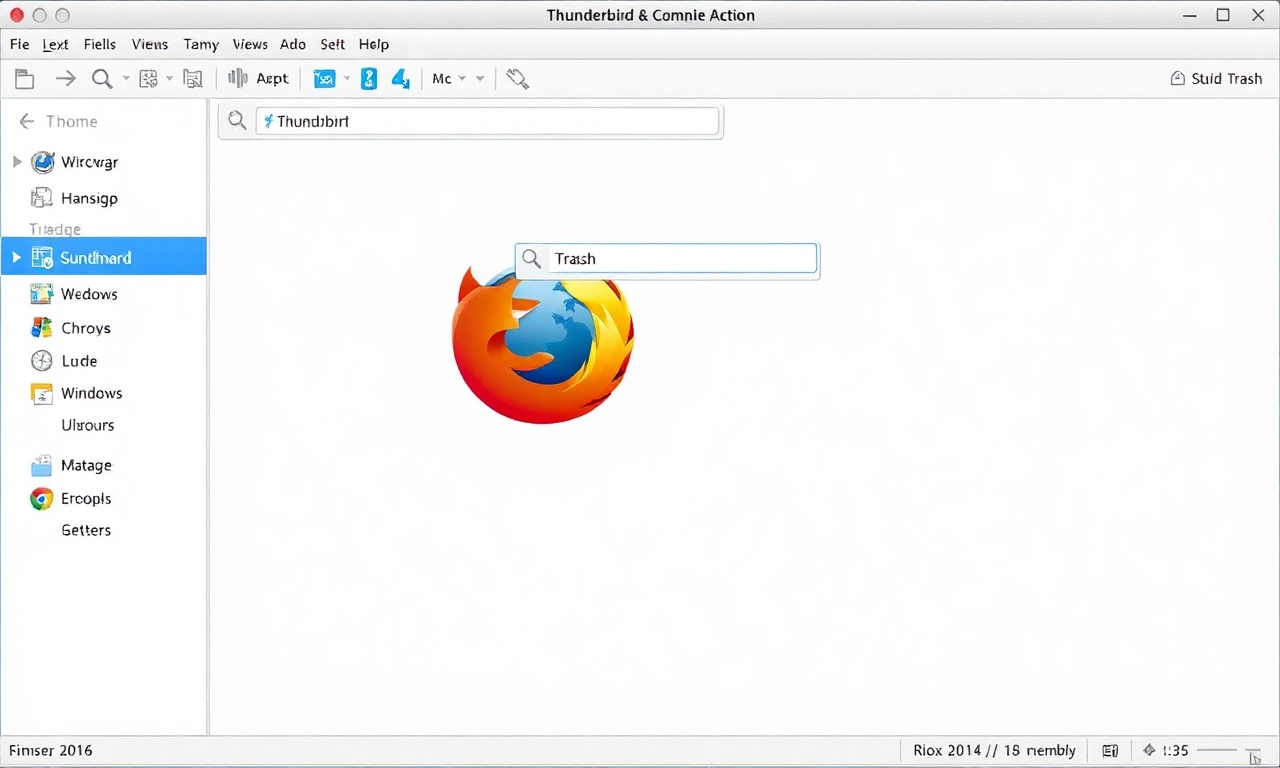The width and height of the screenshot is (1280, 768).
Task: Open the Seft menu
Action: [x=333, y=44]
